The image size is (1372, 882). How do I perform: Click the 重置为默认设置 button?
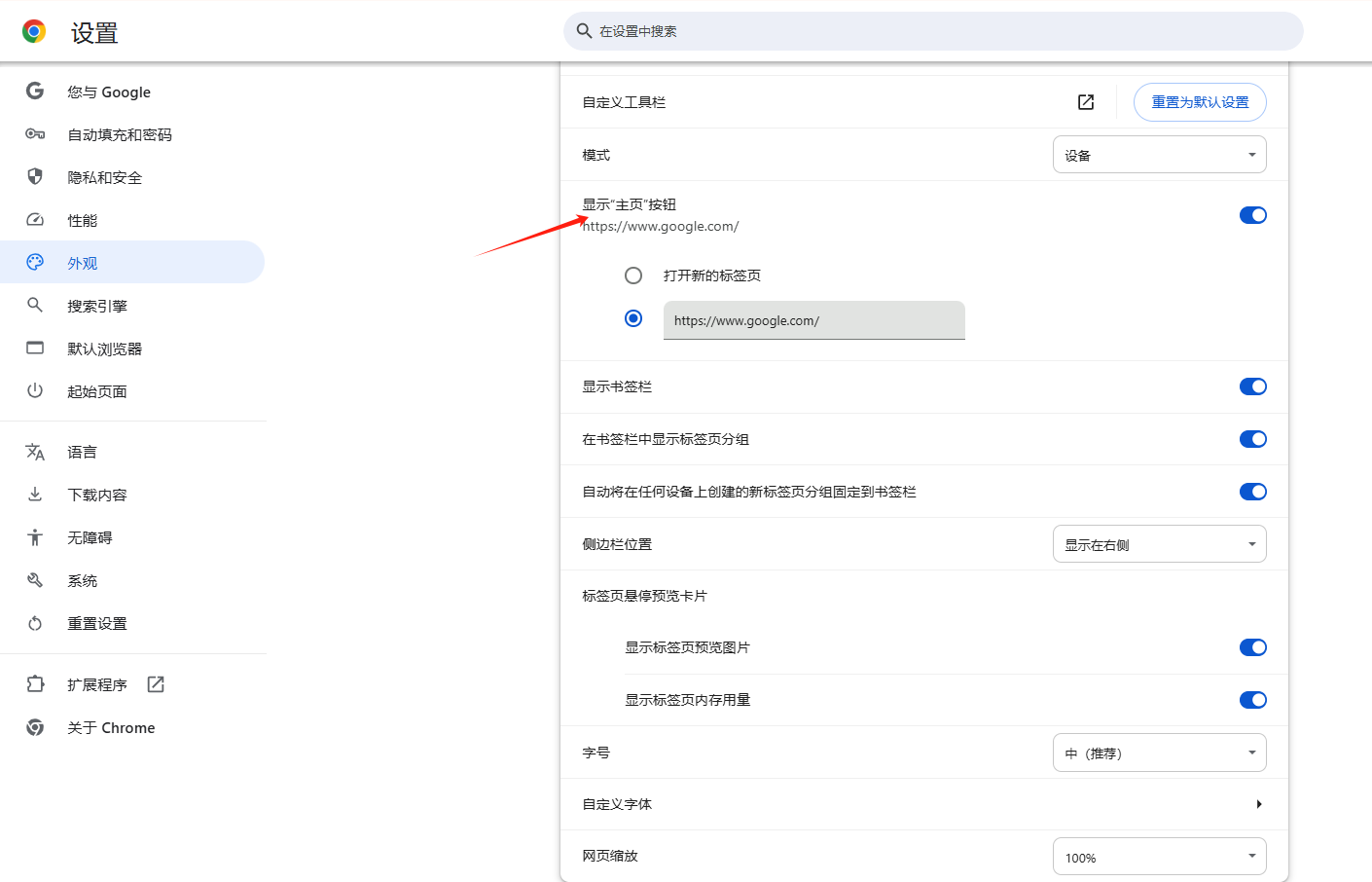1200,102
